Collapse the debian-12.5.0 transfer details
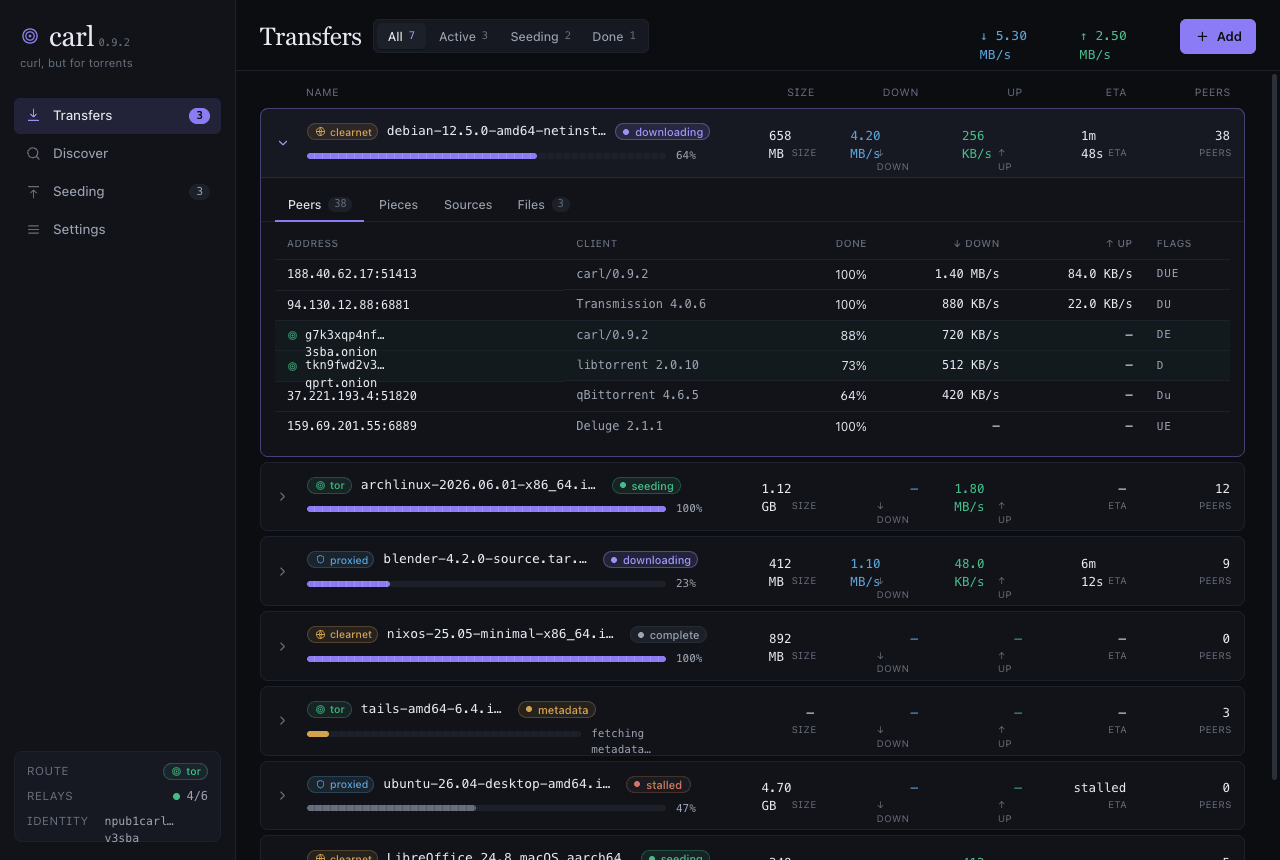Viewport: 1280px width, 860px height. coord(283,143)
